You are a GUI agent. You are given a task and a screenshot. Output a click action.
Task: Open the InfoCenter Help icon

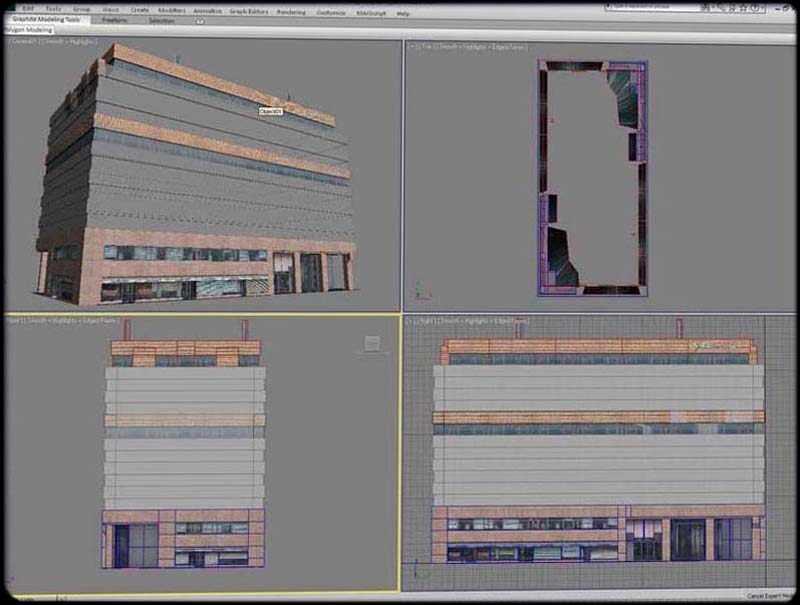pyautogui.click(x=757, y=6)
